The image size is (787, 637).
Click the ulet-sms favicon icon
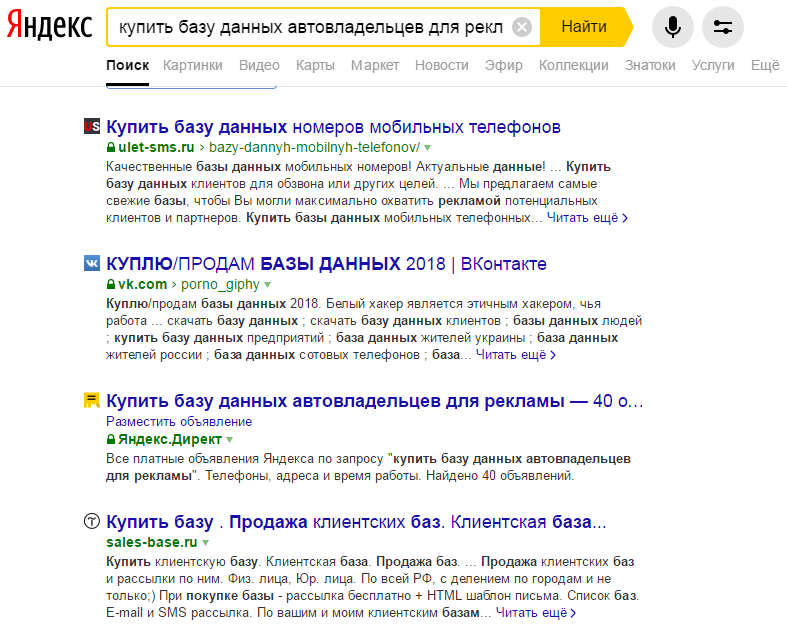tap(92, 126)
